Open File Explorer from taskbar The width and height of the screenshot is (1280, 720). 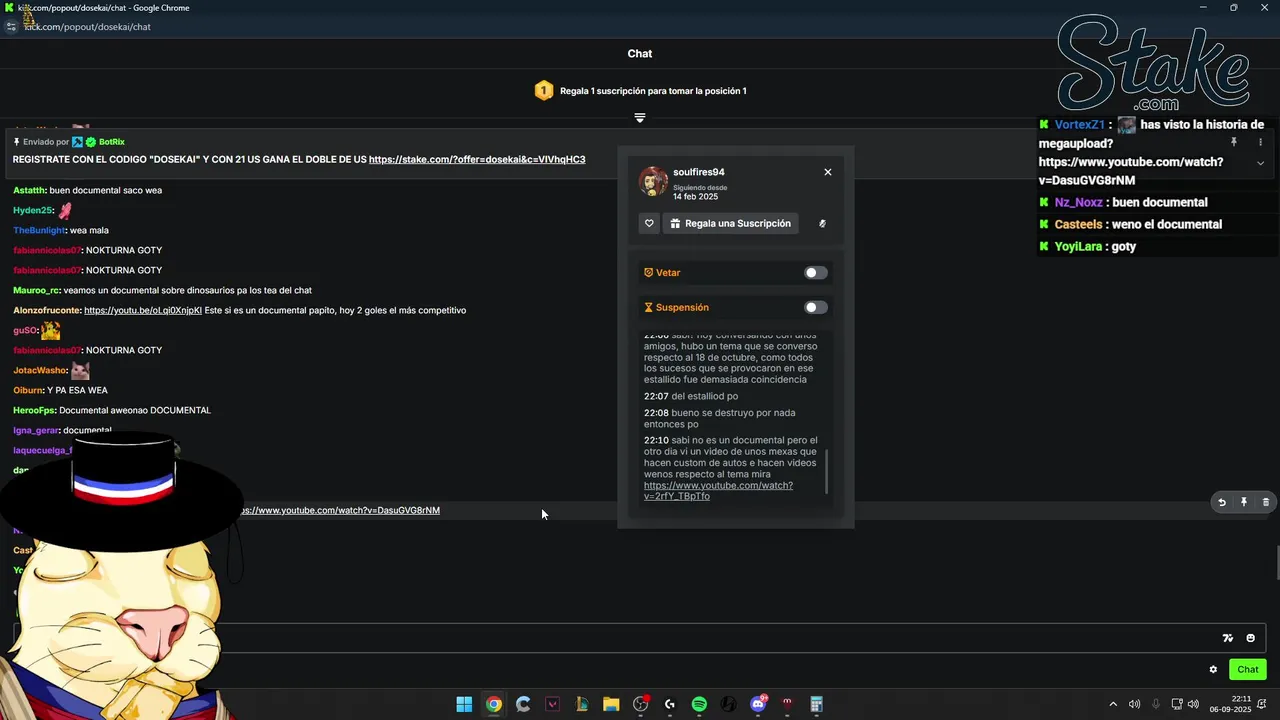(x=611, y=704)
